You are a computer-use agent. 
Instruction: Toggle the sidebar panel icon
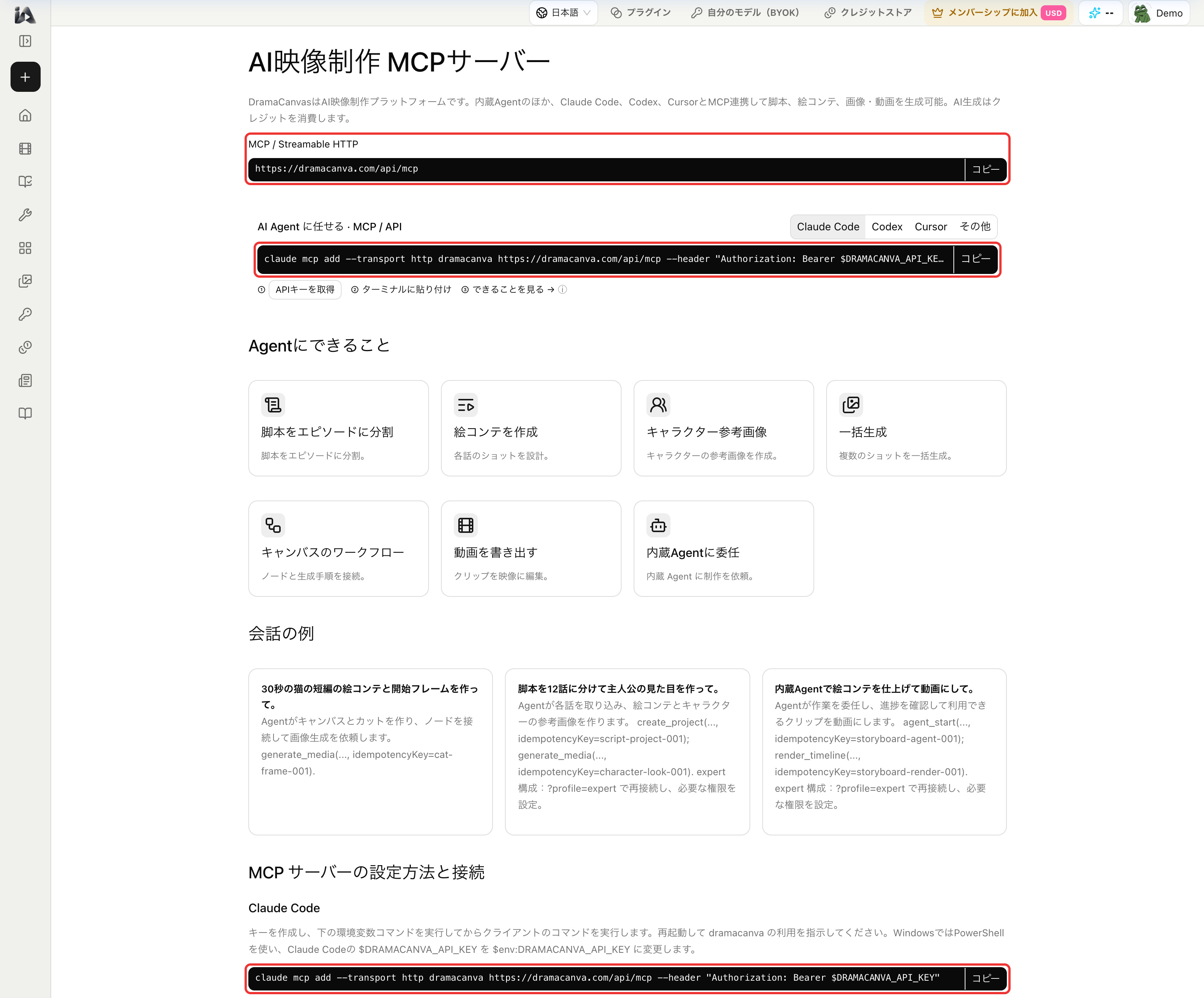25,41
